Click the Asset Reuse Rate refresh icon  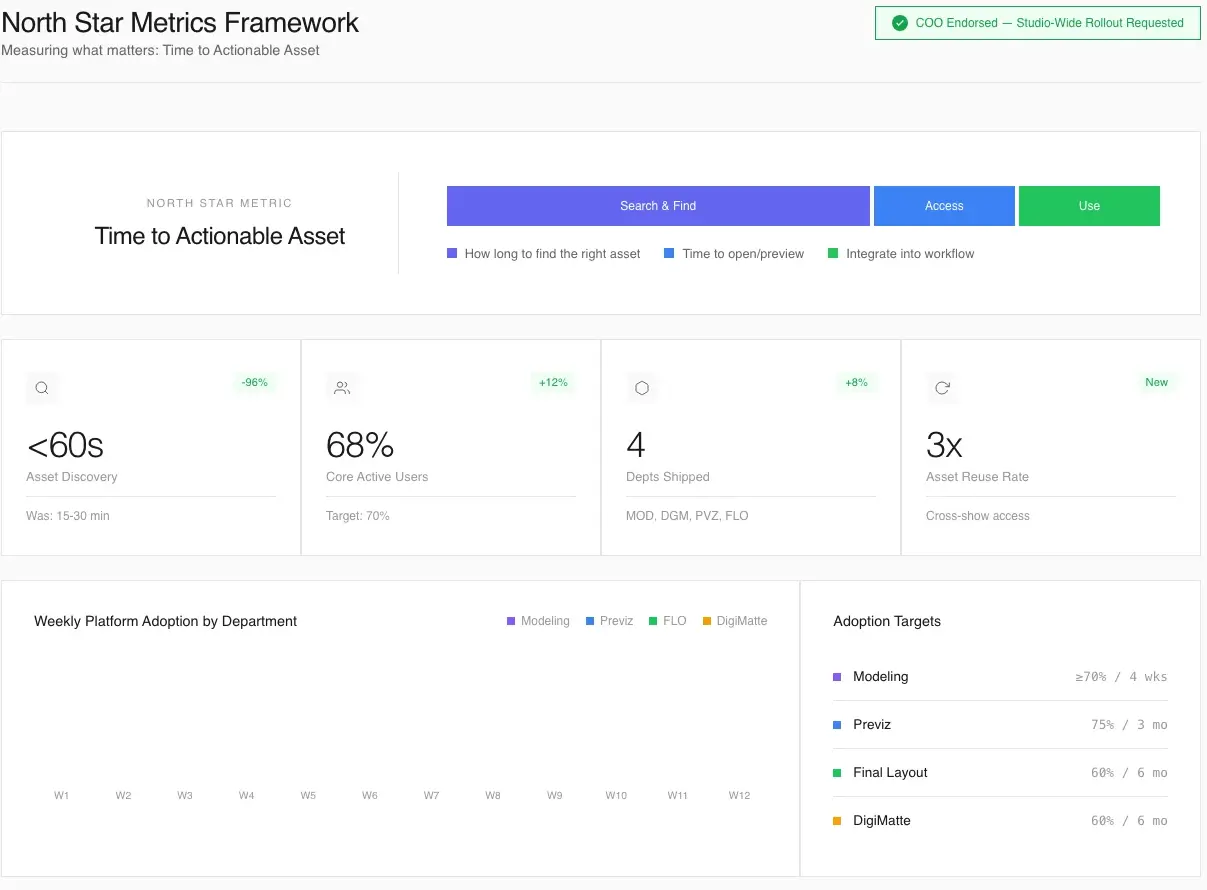coord(942,388)
